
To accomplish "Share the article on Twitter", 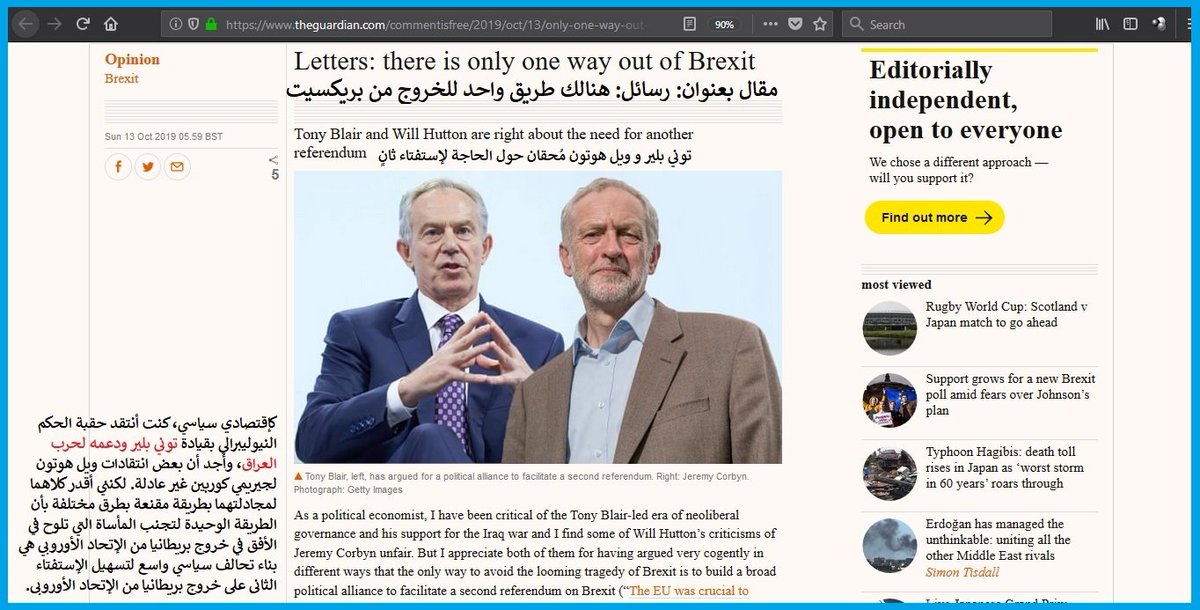I will (x=147, y=166).
